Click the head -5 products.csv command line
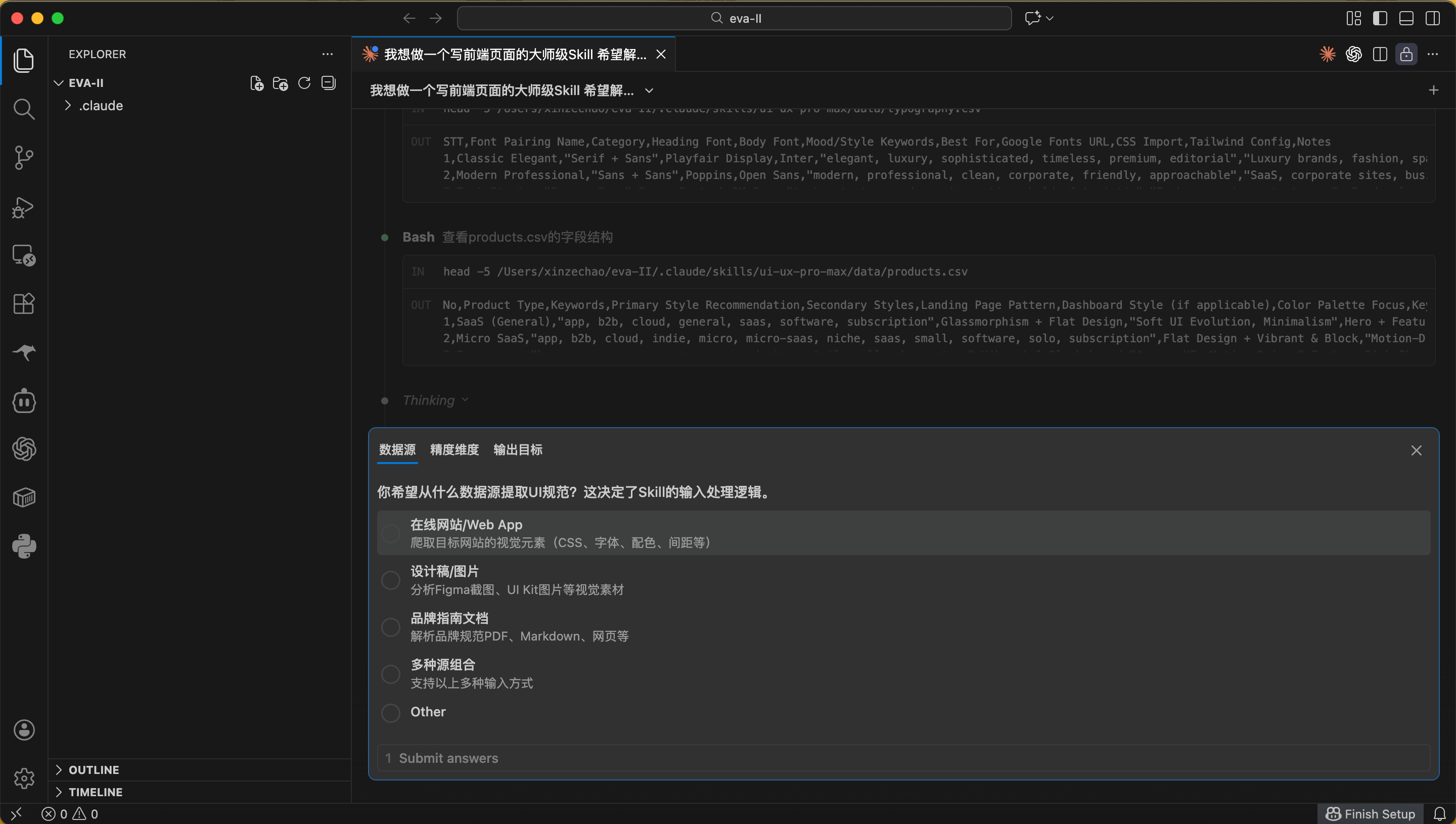The image size is (1456, 824). pyautogui.click(x=705, y=271)
